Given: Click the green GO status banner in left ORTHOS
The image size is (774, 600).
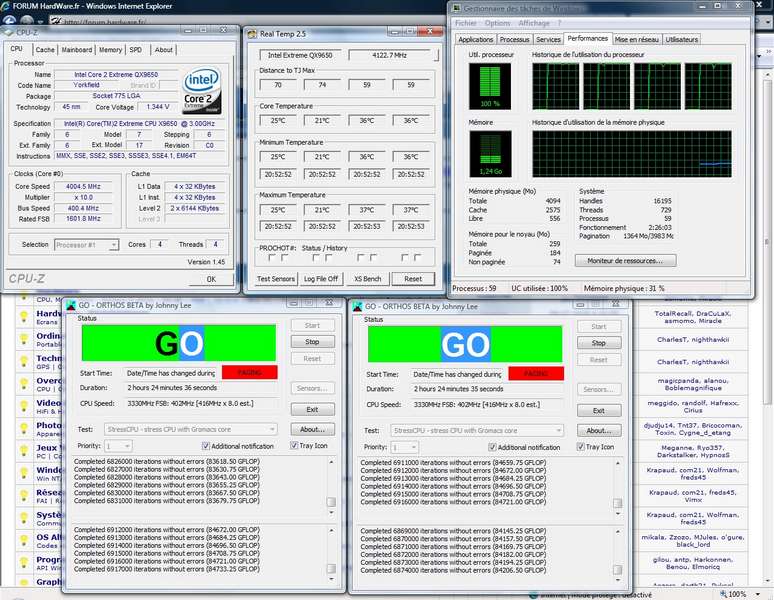Looking at the screenshot, I should [x=179, y=343].
